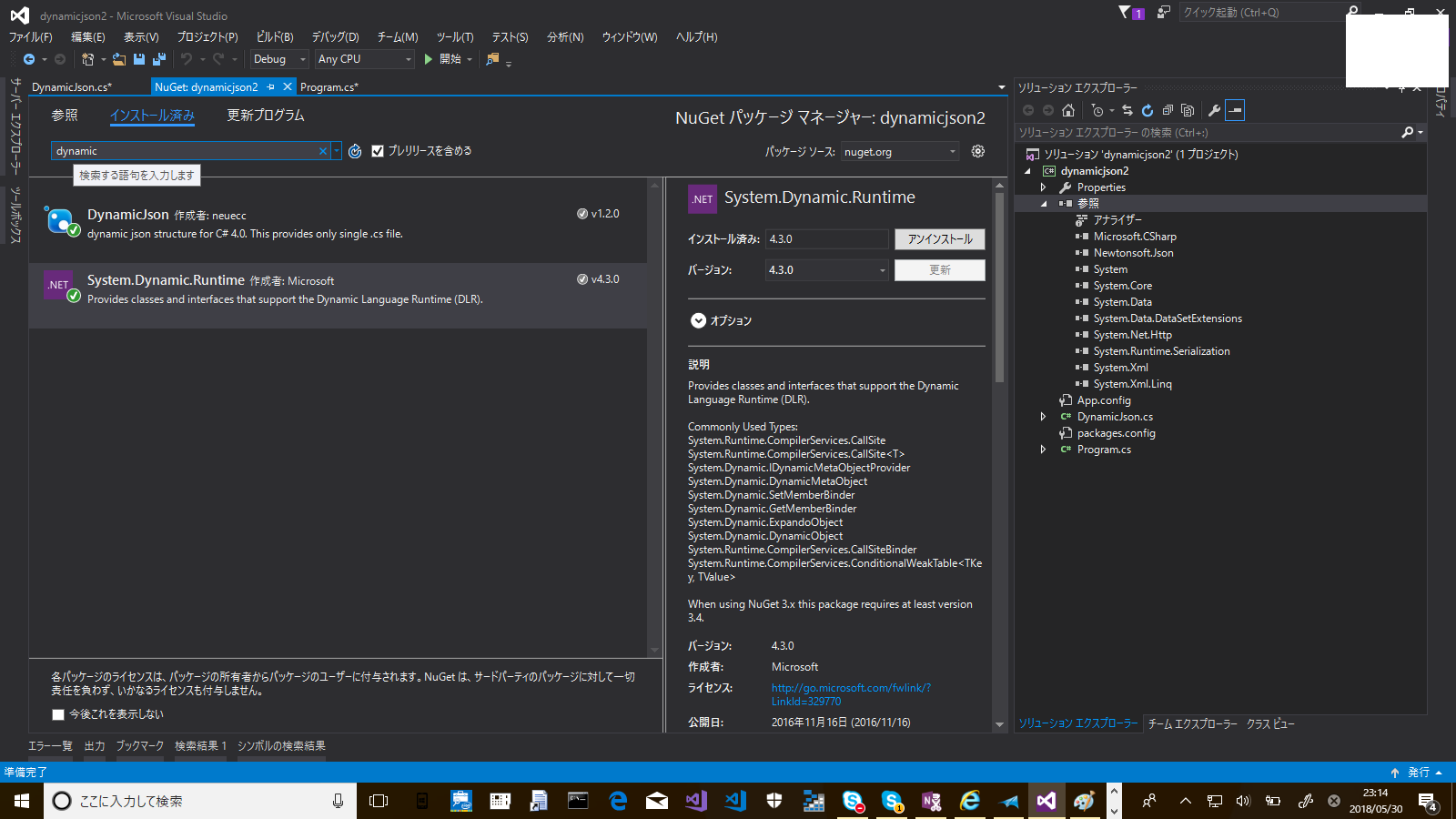The height and width of the screenshot is (819, 1456).
Task: Click the green Start debugging arrow
Action: pyautogui.click(x=428, y=59)
